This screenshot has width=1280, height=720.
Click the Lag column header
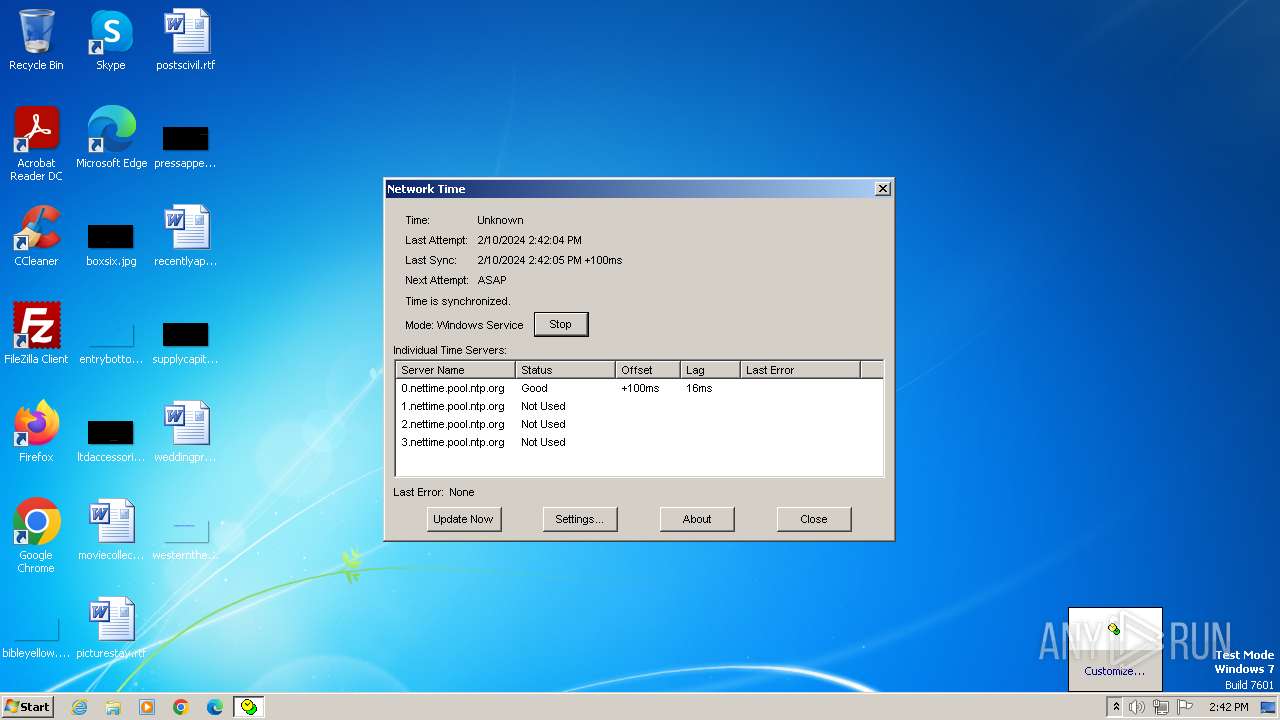pos(710,370)
